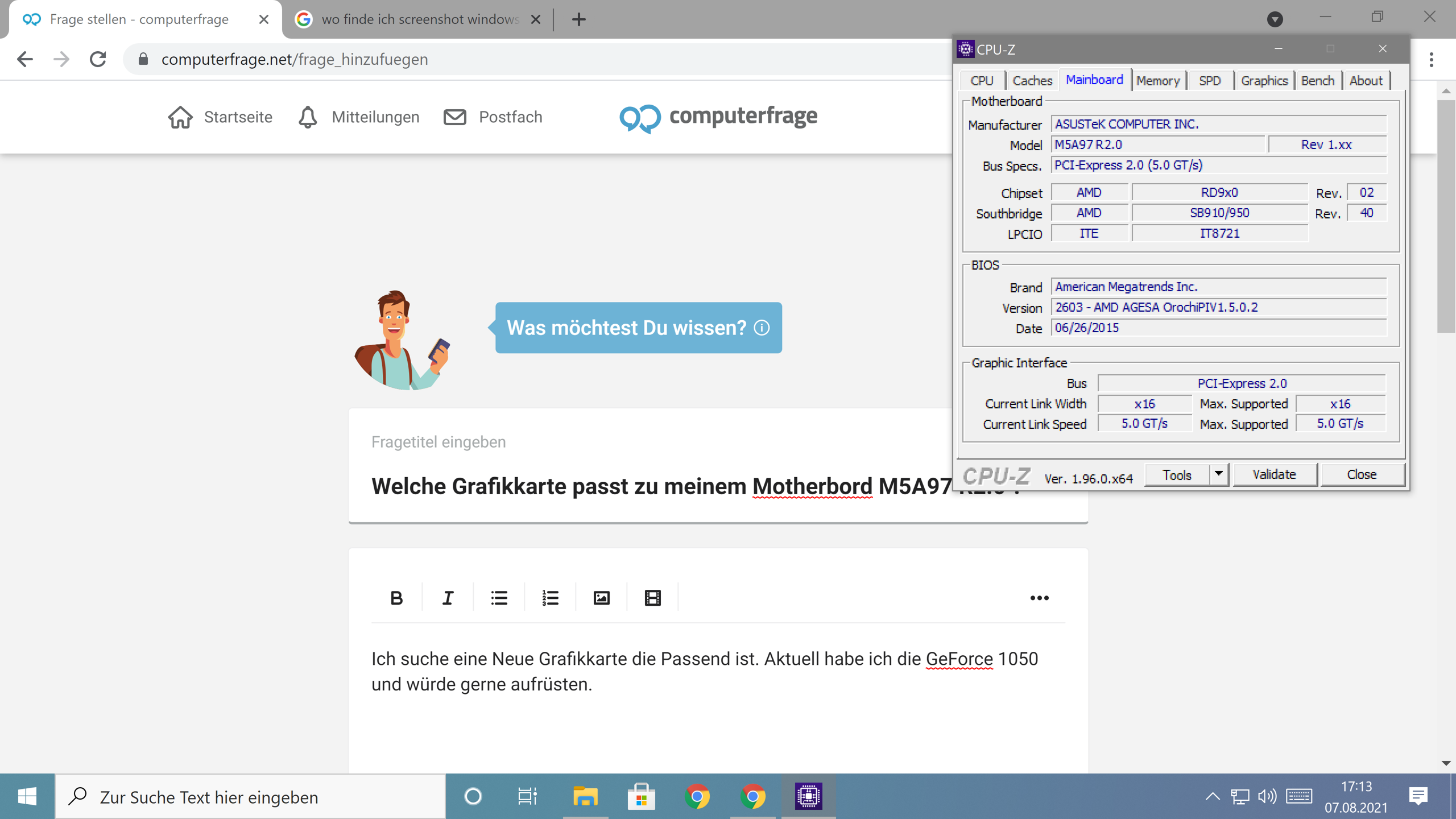Click the Windows taskbar search box
The height and width of the screenshot is (819, 1456).
(250, 796)
